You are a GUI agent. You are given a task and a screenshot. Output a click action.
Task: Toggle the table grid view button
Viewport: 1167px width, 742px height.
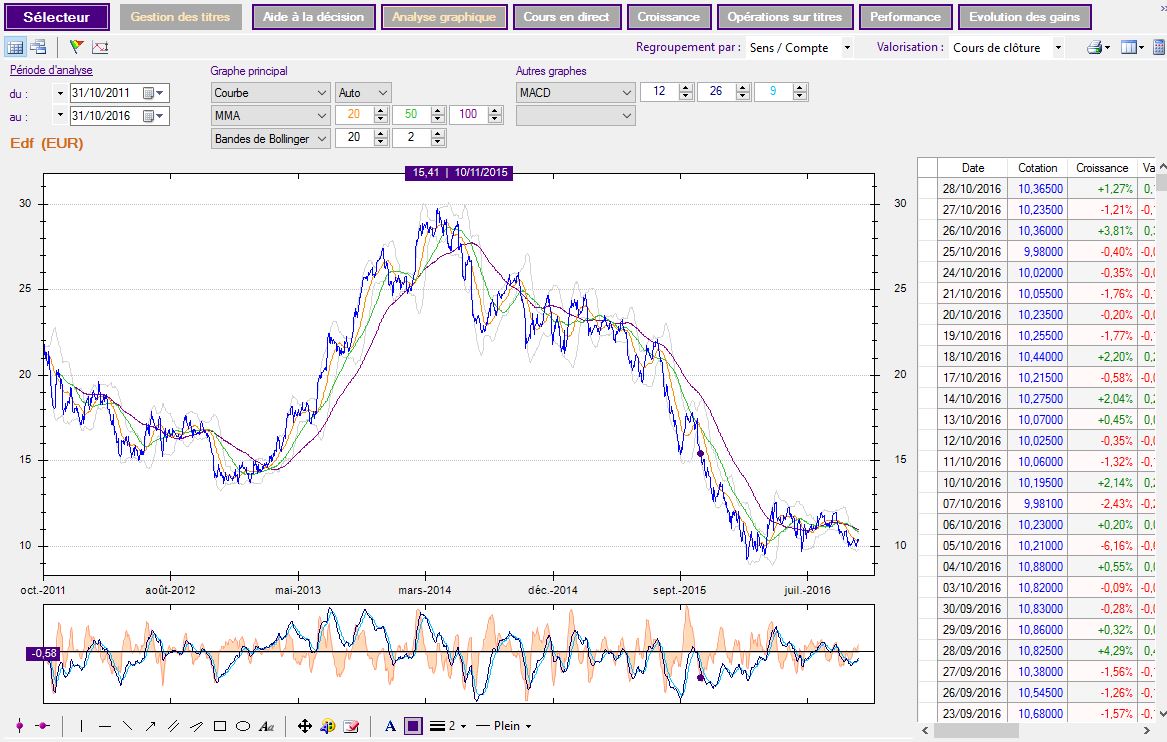15,47
